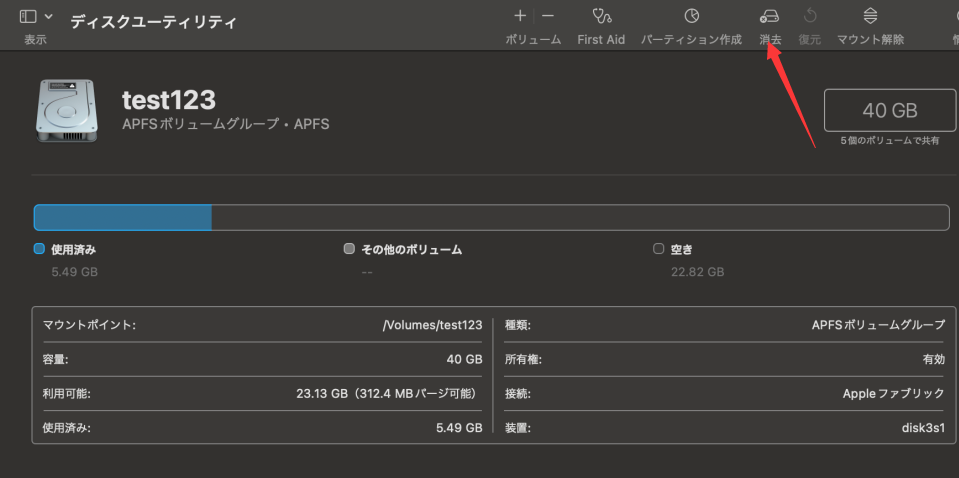The height and width of the screenshot is (478, 959).
Task: Click the 消去 erase icon
Action: coord(770,16)
